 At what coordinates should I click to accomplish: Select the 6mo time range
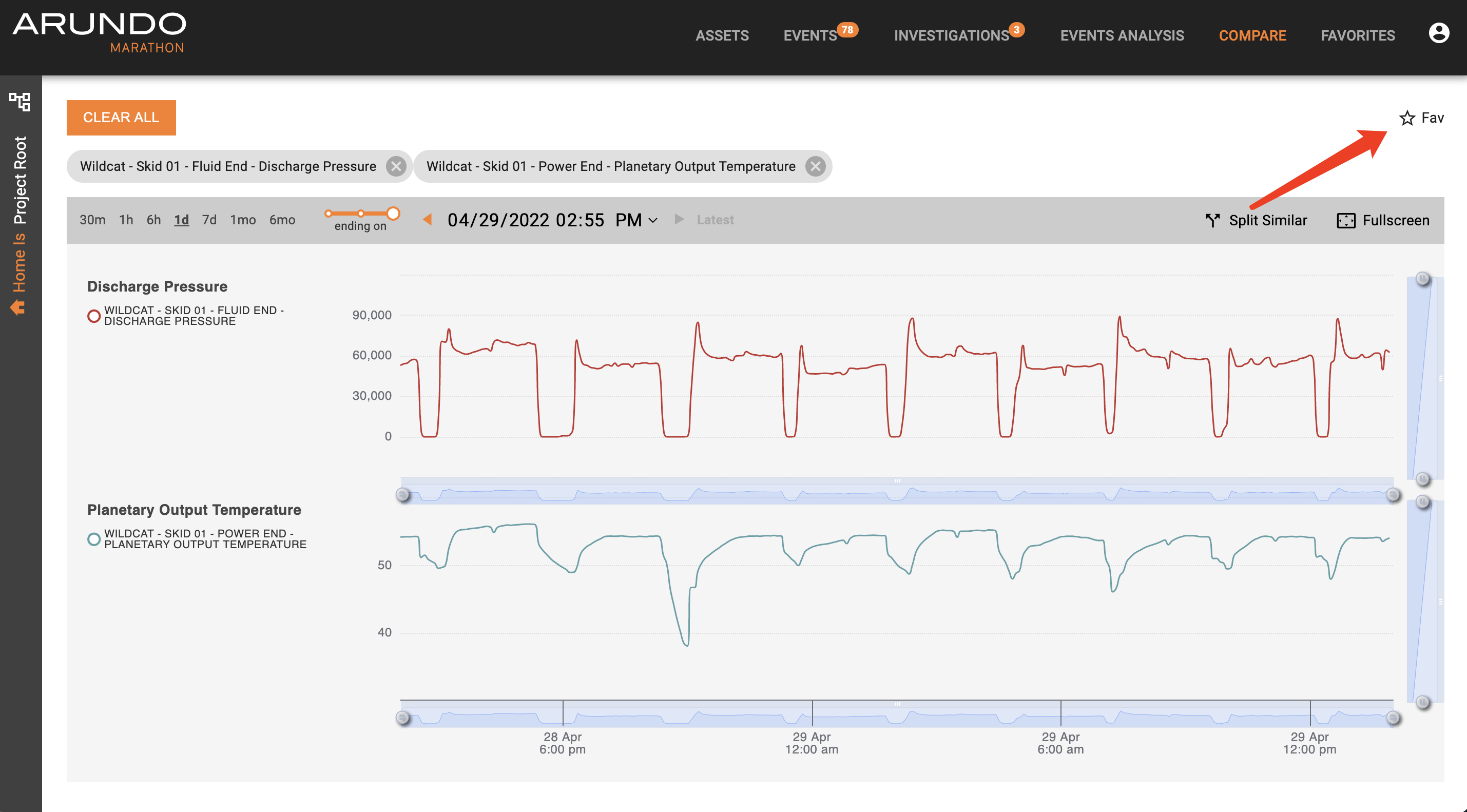[282, 220]
